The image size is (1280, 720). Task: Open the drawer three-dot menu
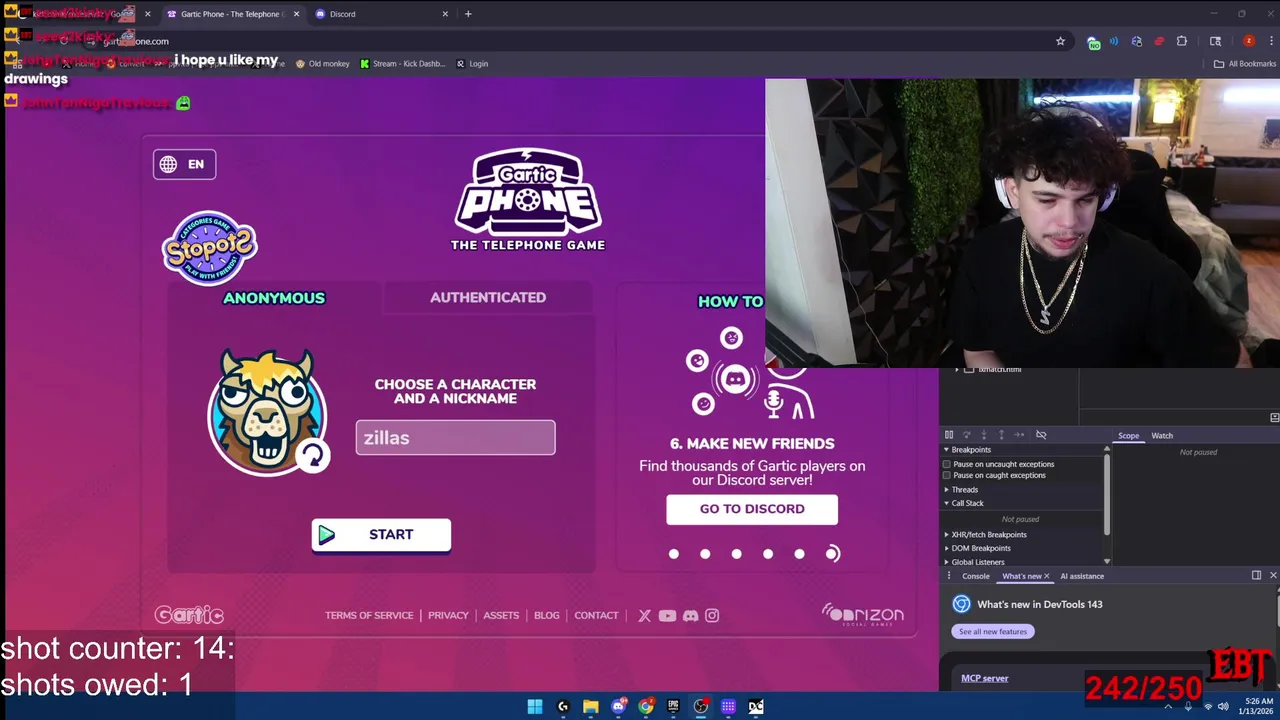tap(949, 576)
